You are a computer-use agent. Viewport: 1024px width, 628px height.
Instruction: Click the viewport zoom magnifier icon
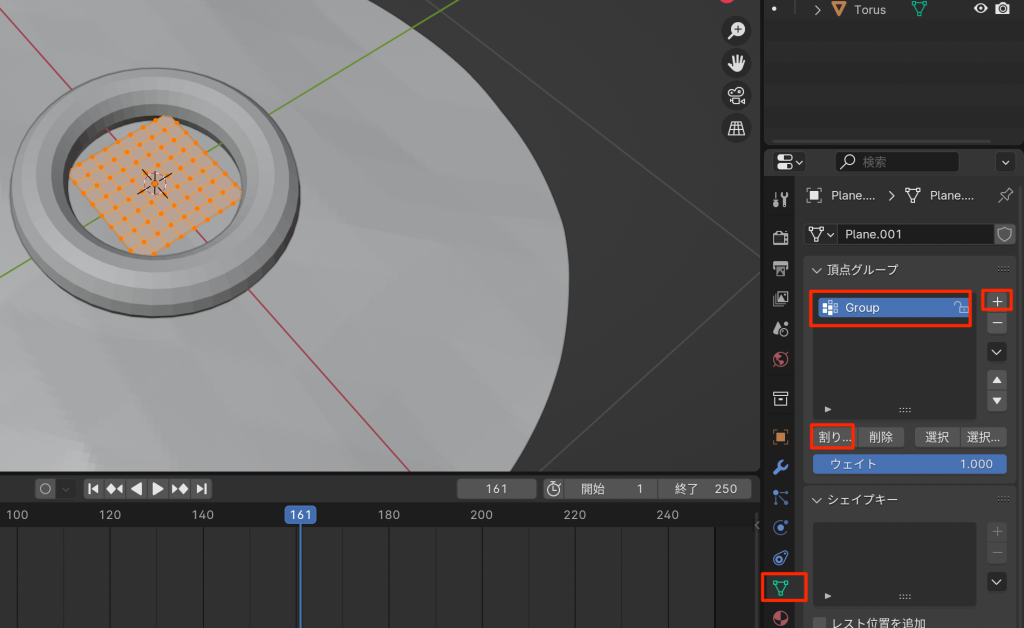pyautogui.click(x=736, y=31)
